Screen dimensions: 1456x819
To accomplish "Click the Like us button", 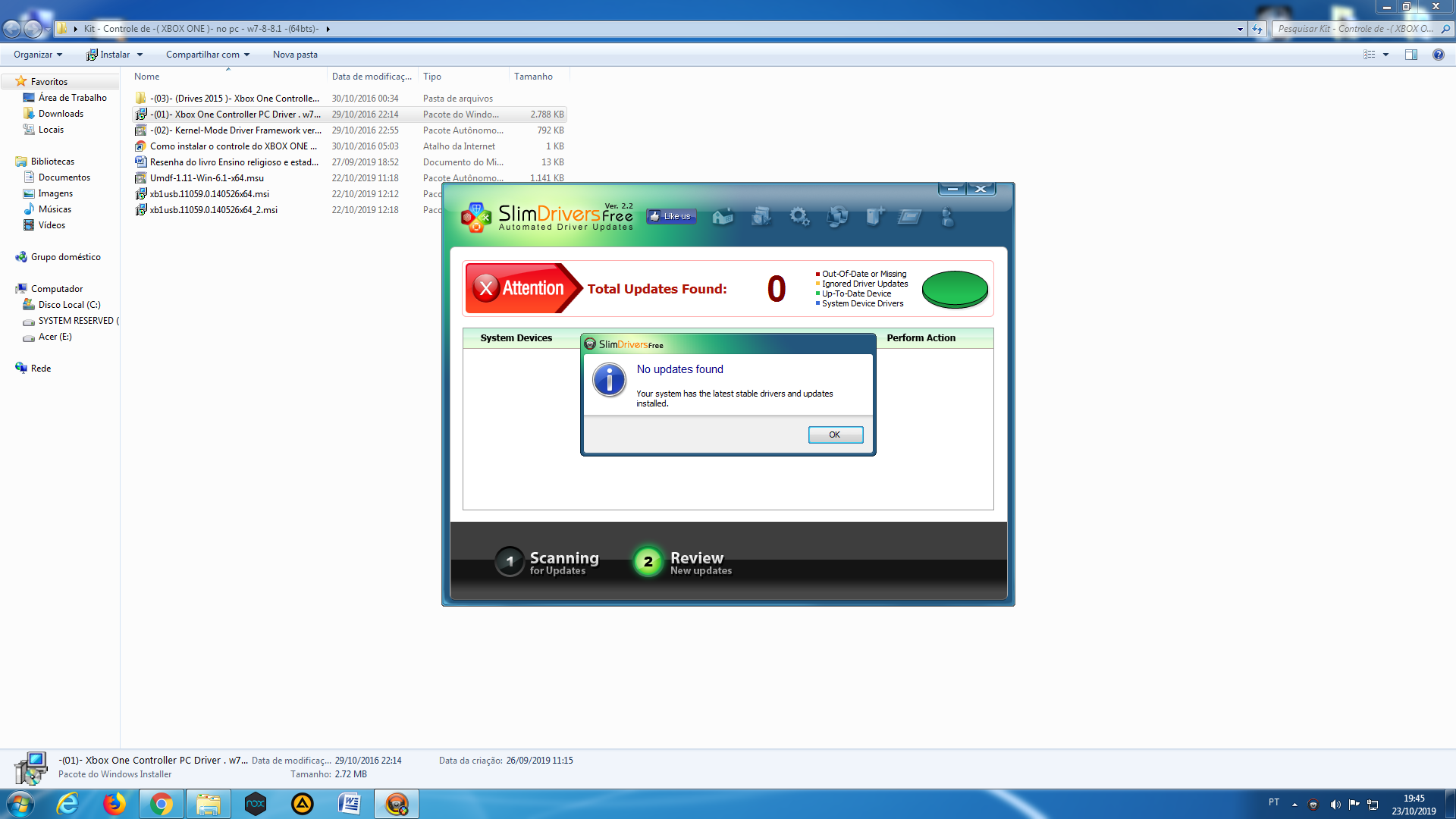I will pos(670,216).
